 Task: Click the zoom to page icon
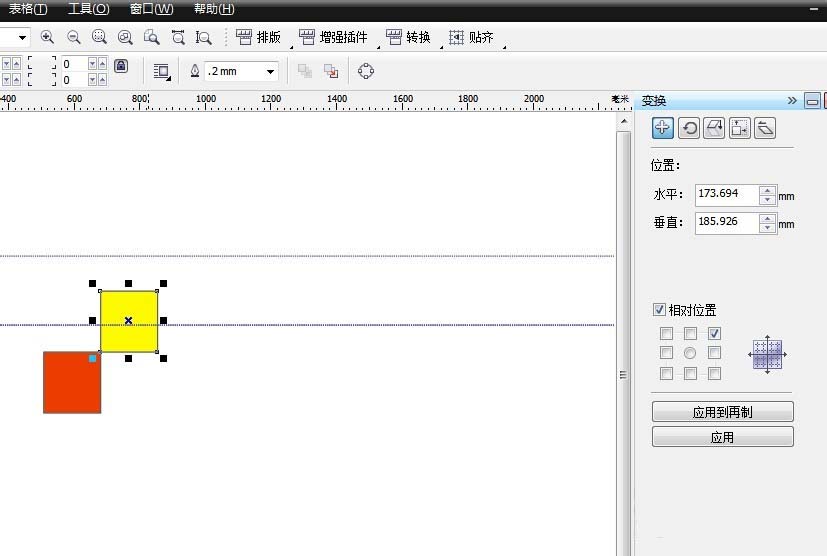(151, 37)
